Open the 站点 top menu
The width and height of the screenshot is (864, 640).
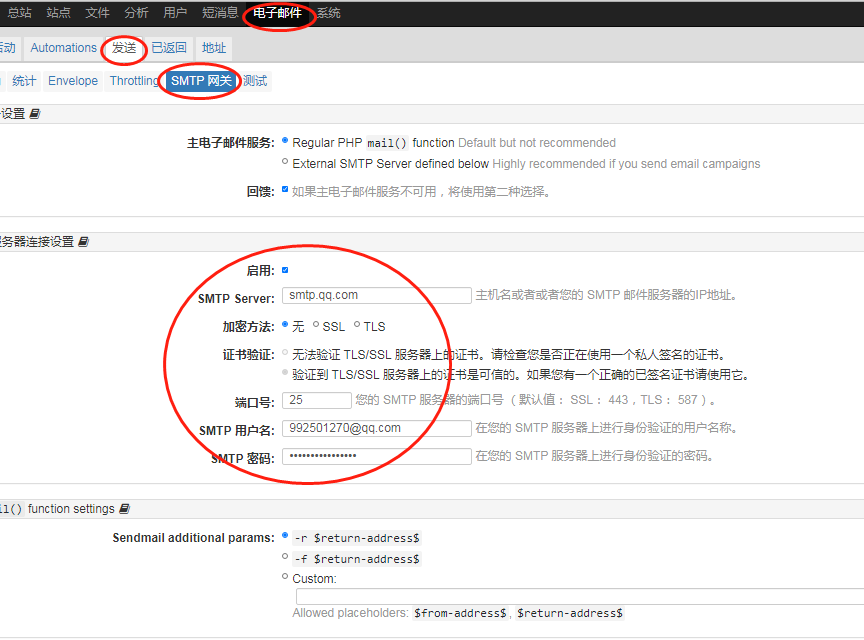pos(58,13)
